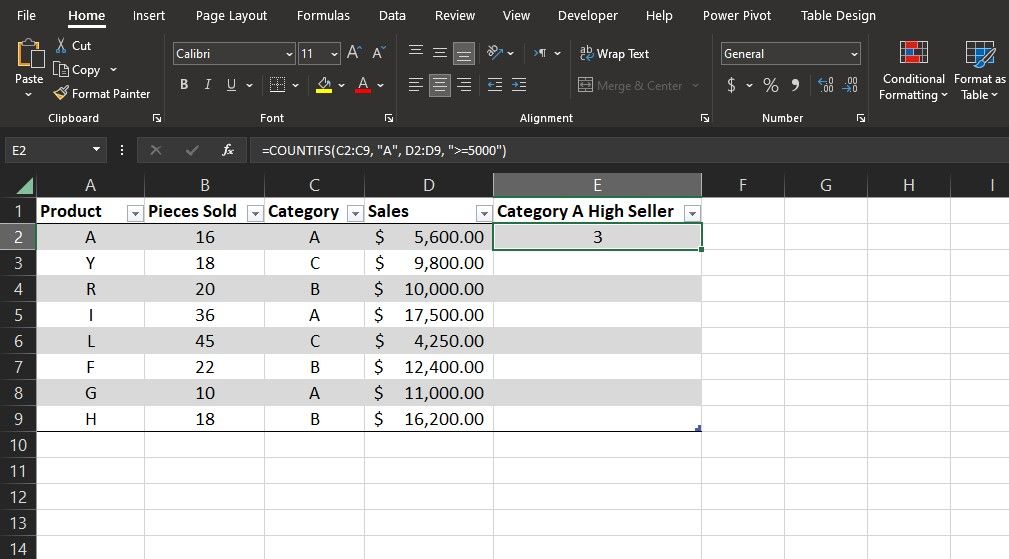Open the Conditional Formatting icon
Image resolution: width=1009 pixels, height=559 pixels.
[912, 54]
